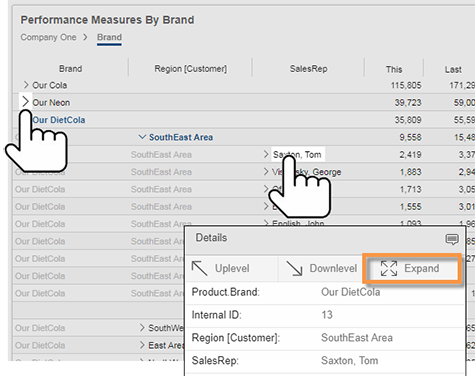Expand the sales rep in the 1,713 row

266,189
